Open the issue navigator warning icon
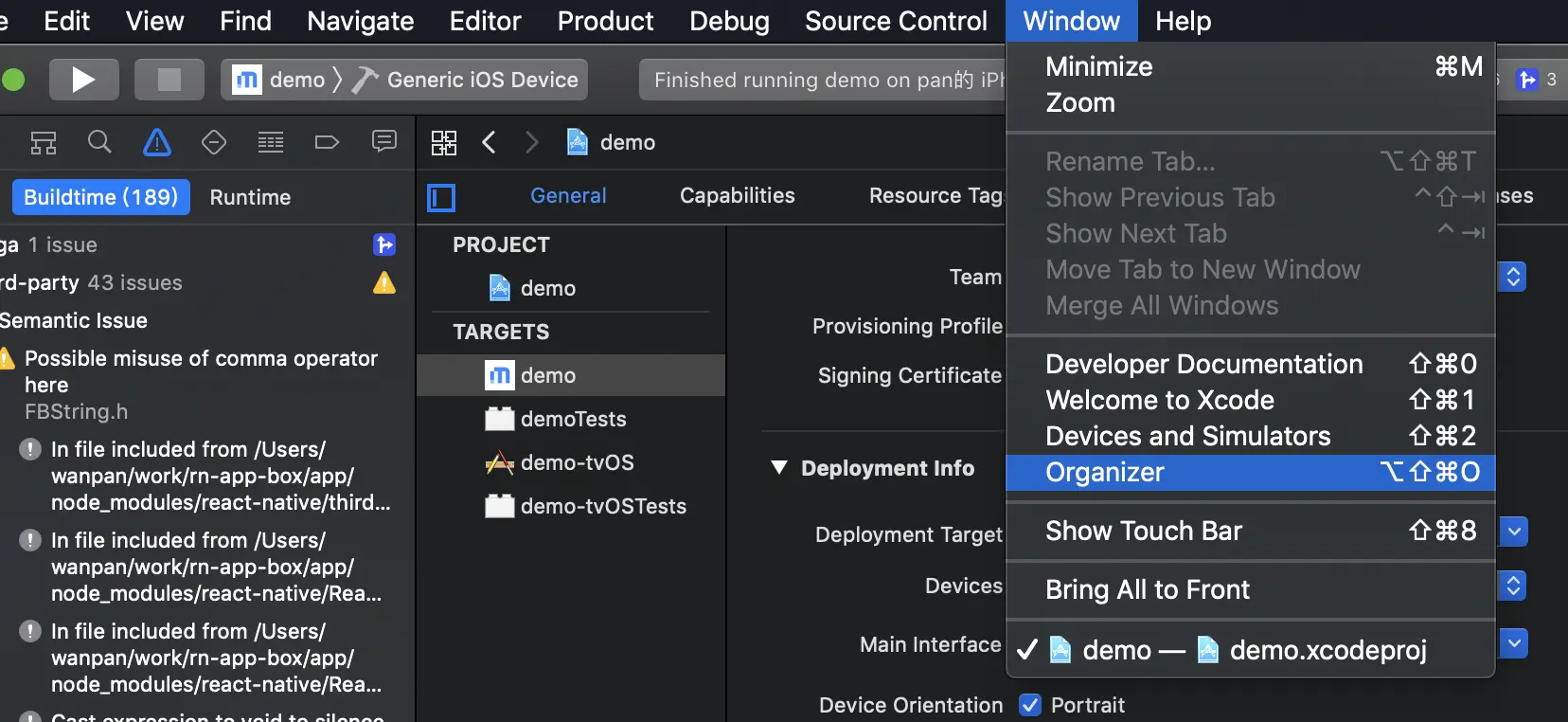 coord(157,143)
